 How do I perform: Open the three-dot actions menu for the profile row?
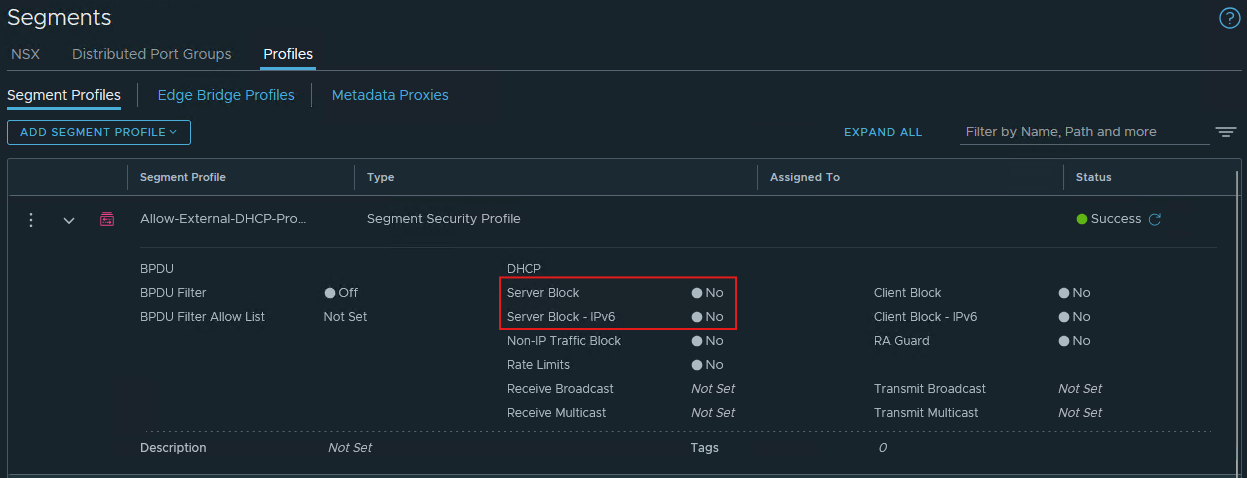[x=31, y=219]
